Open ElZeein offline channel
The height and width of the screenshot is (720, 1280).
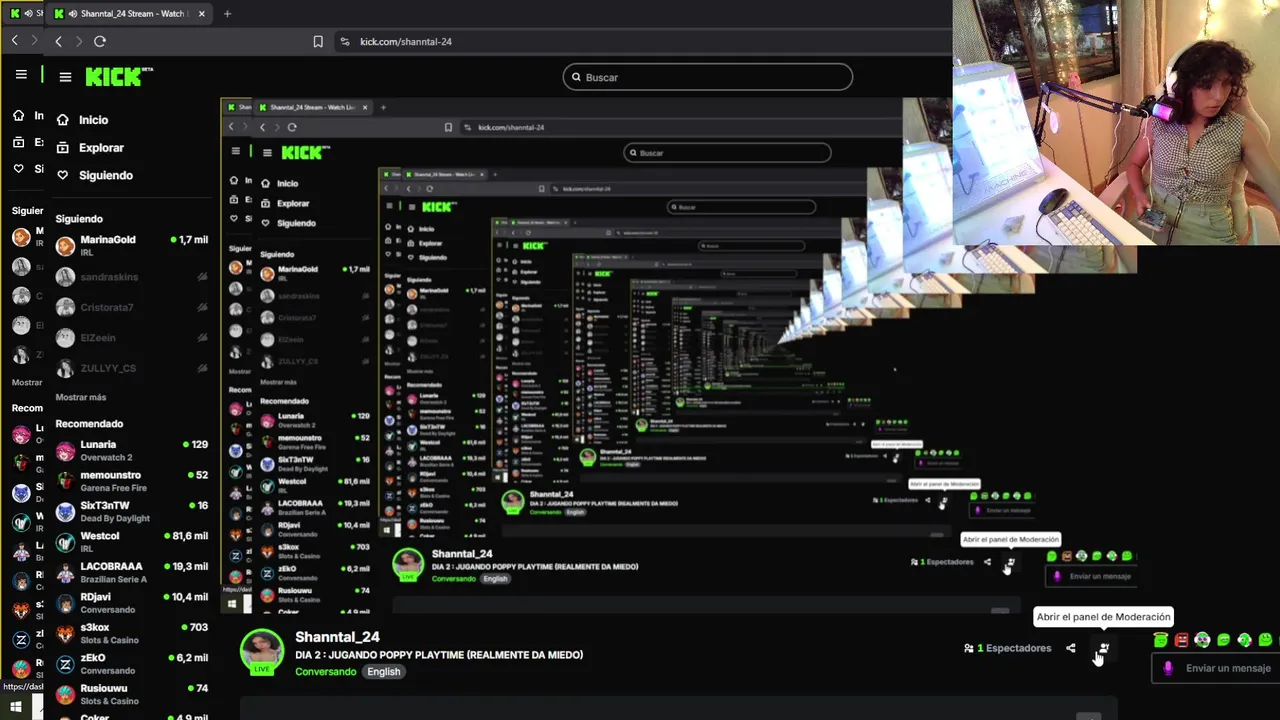click(131, 338)
